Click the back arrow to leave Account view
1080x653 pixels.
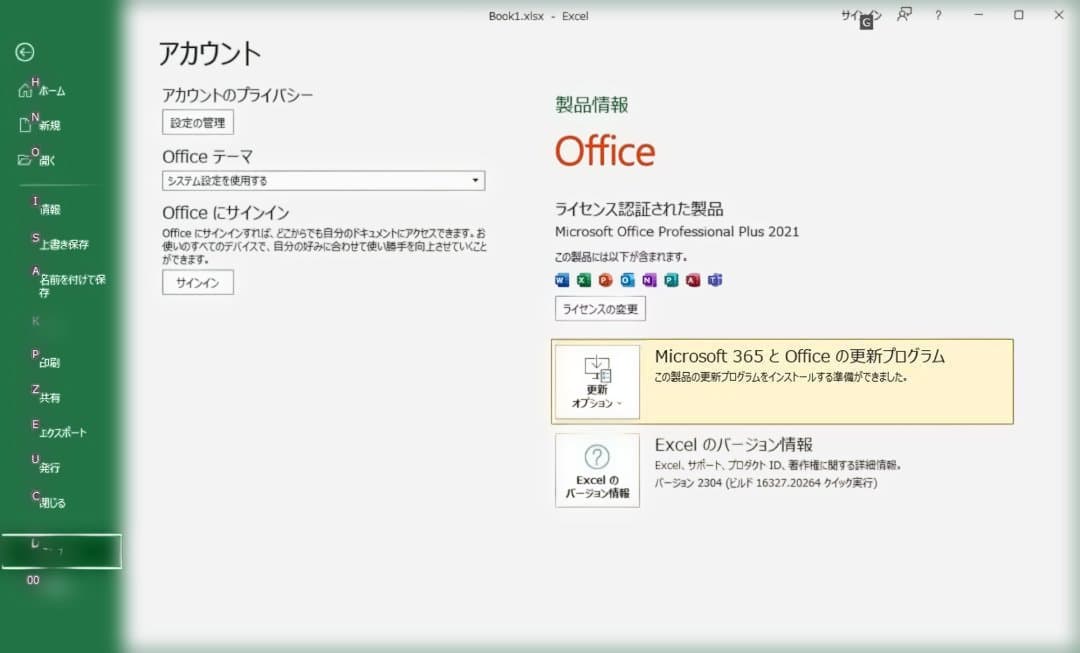pos(25,52)
